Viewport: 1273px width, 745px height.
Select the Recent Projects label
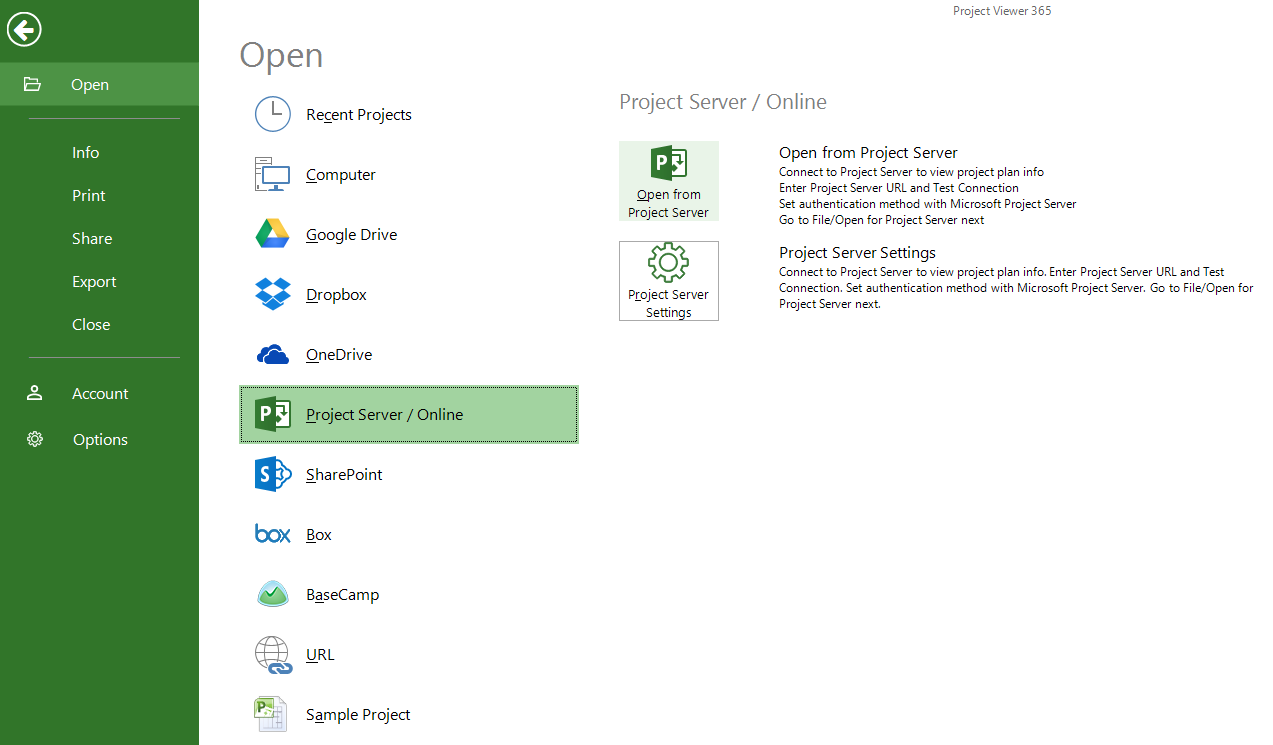point(359,114)
